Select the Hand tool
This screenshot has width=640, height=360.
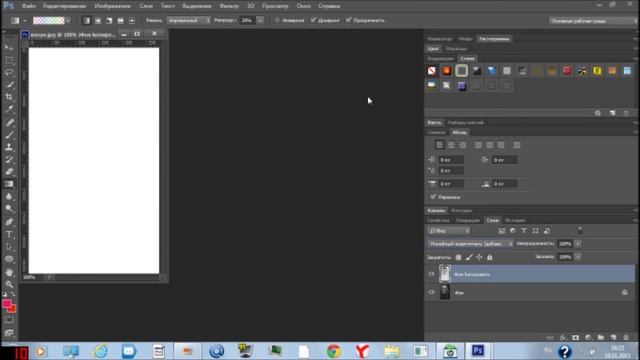pyautogui.click(x=9, y=272)
